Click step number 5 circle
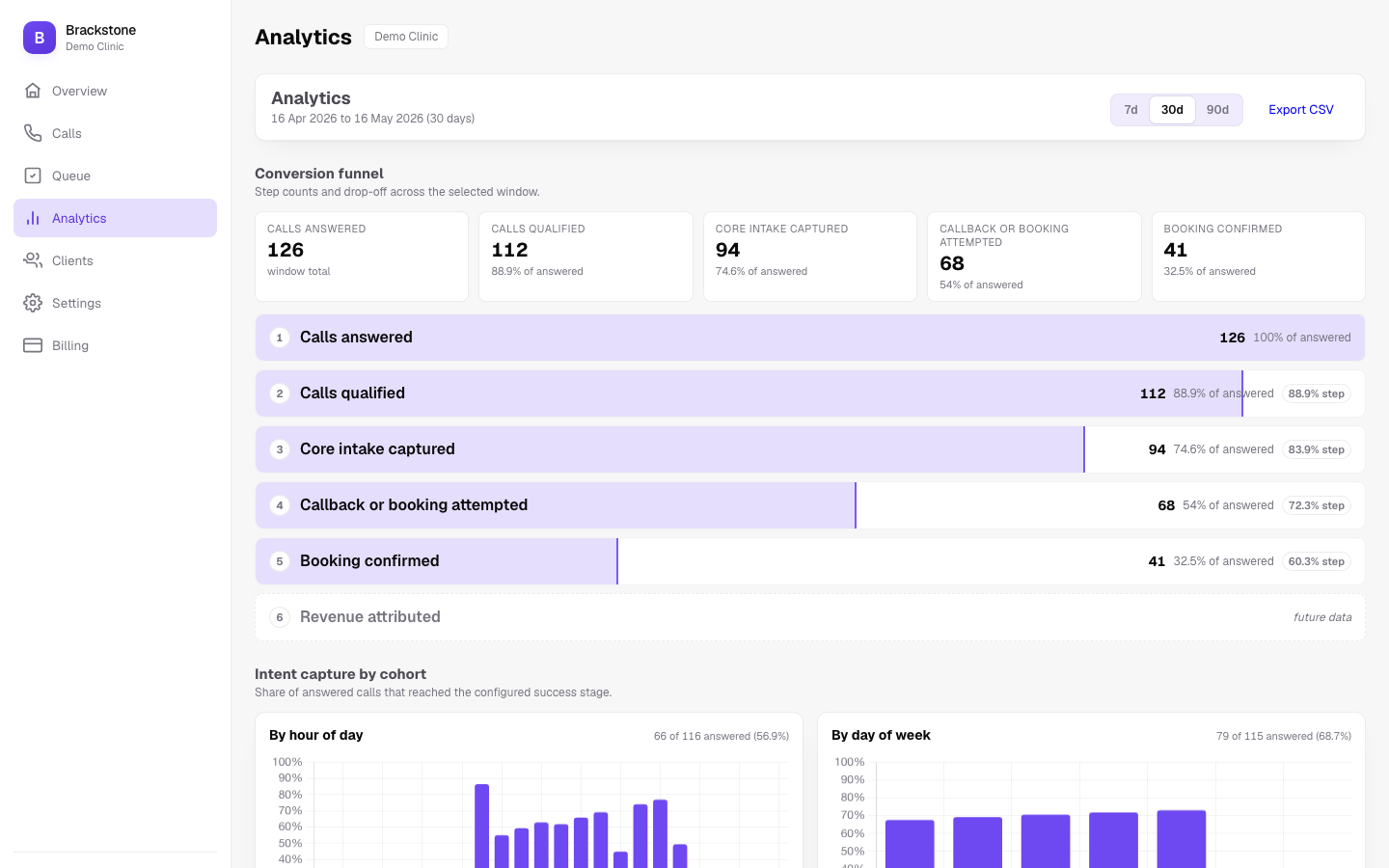The image size is (1389, 868). point(280,561)
